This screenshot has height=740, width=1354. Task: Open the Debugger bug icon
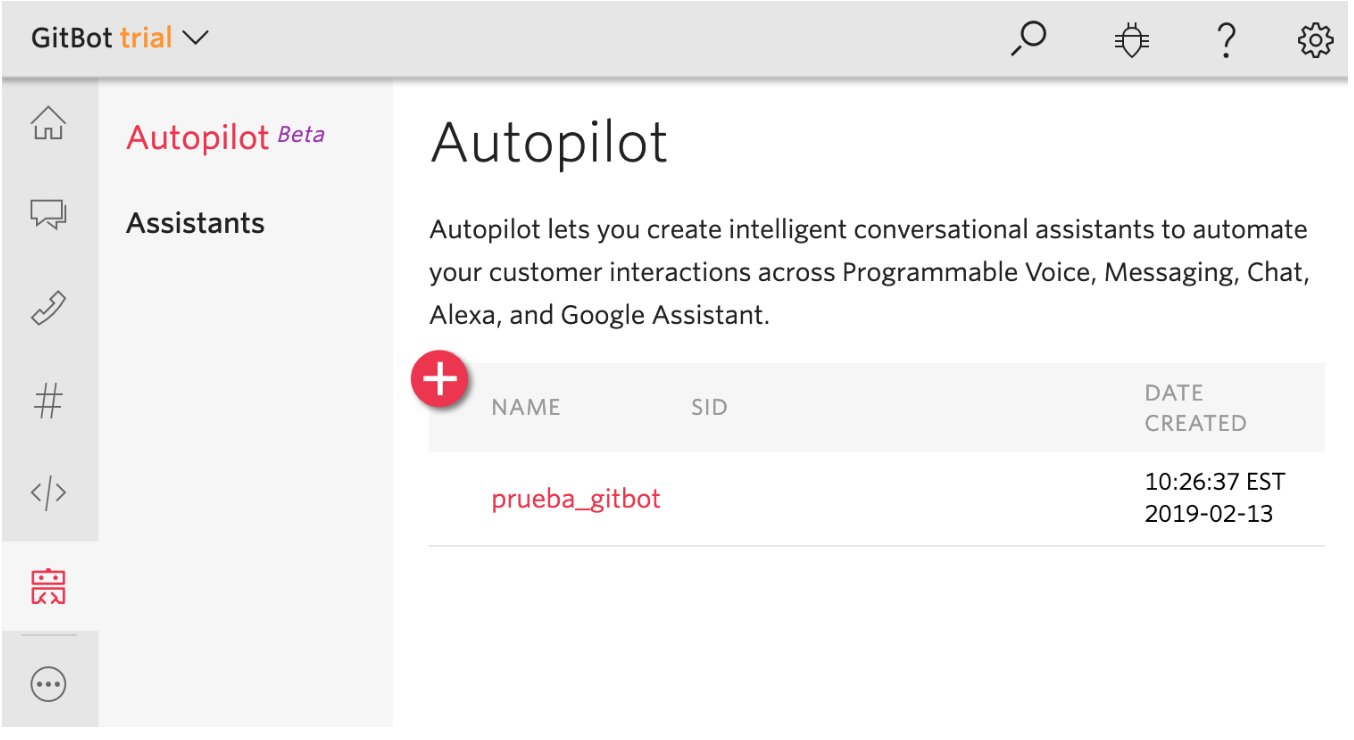1130,39
